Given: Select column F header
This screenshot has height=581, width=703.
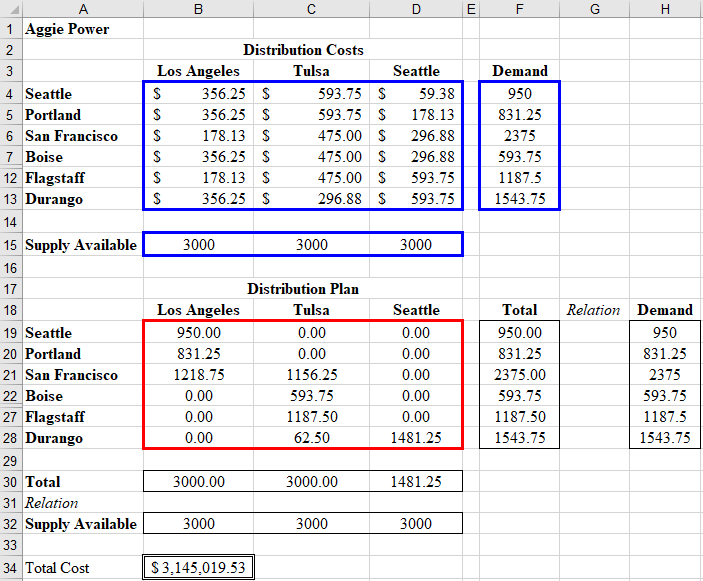Looking at the screenshot, I should (x=519, y=9).
